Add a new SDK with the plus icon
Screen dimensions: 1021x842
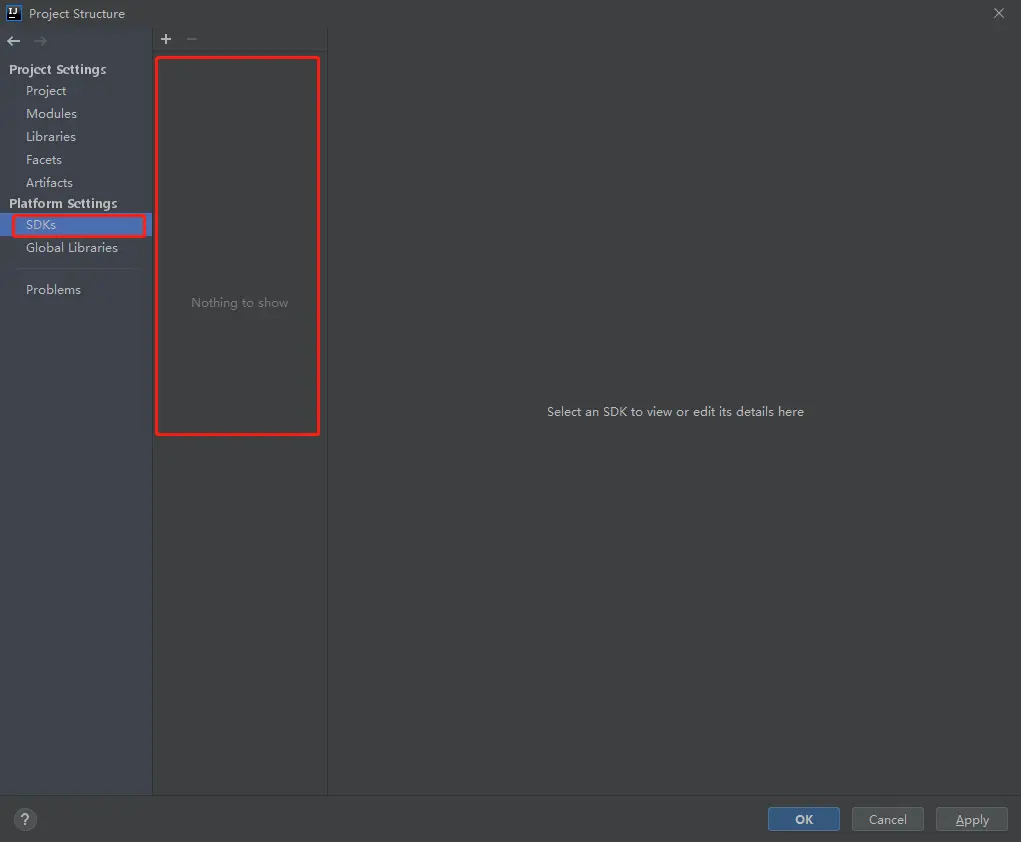tap(166, 39)
